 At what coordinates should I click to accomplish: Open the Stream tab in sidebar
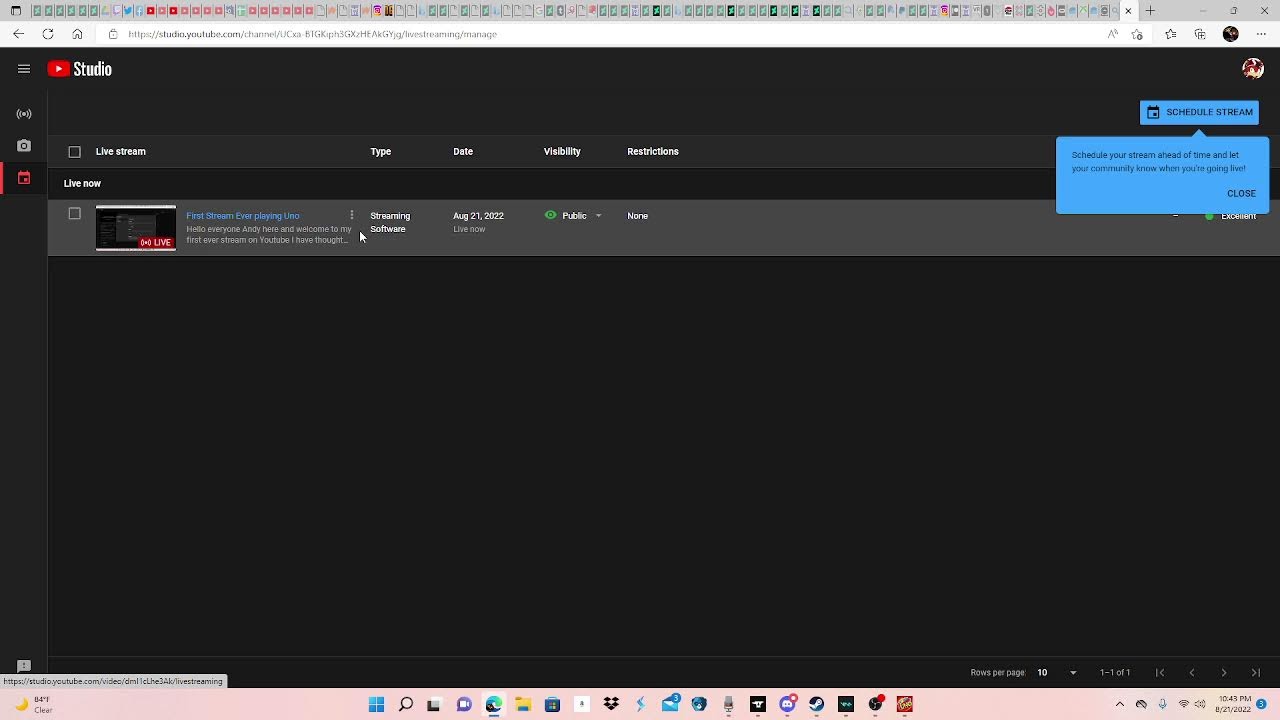pyautogui.click(x=24, y=114)
